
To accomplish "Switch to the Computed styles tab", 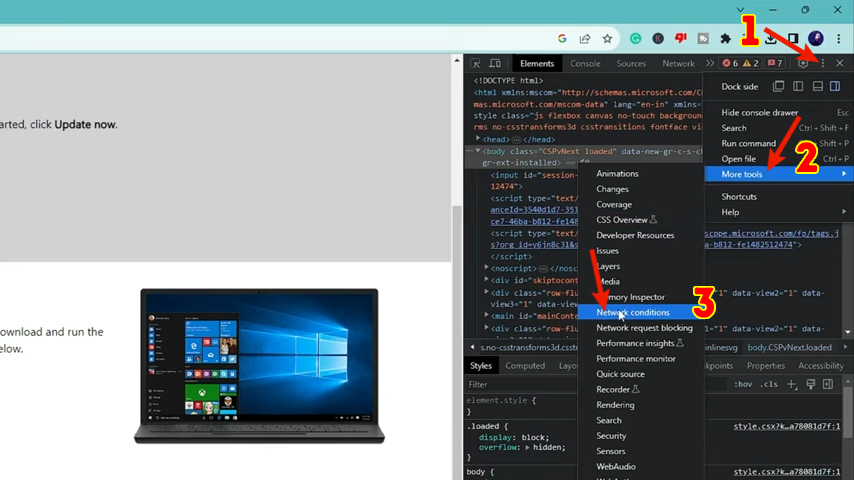I will [x=525, y=366].
